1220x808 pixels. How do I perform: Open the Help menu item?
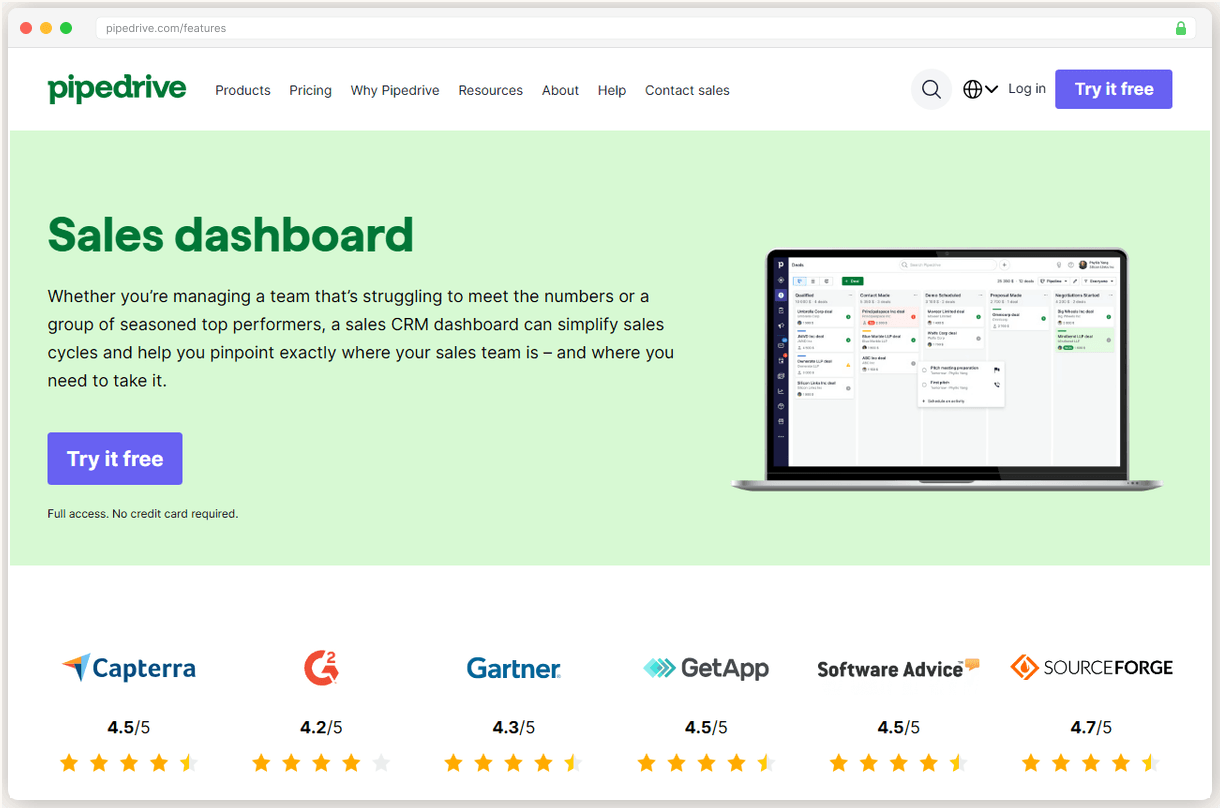(611, 90)
